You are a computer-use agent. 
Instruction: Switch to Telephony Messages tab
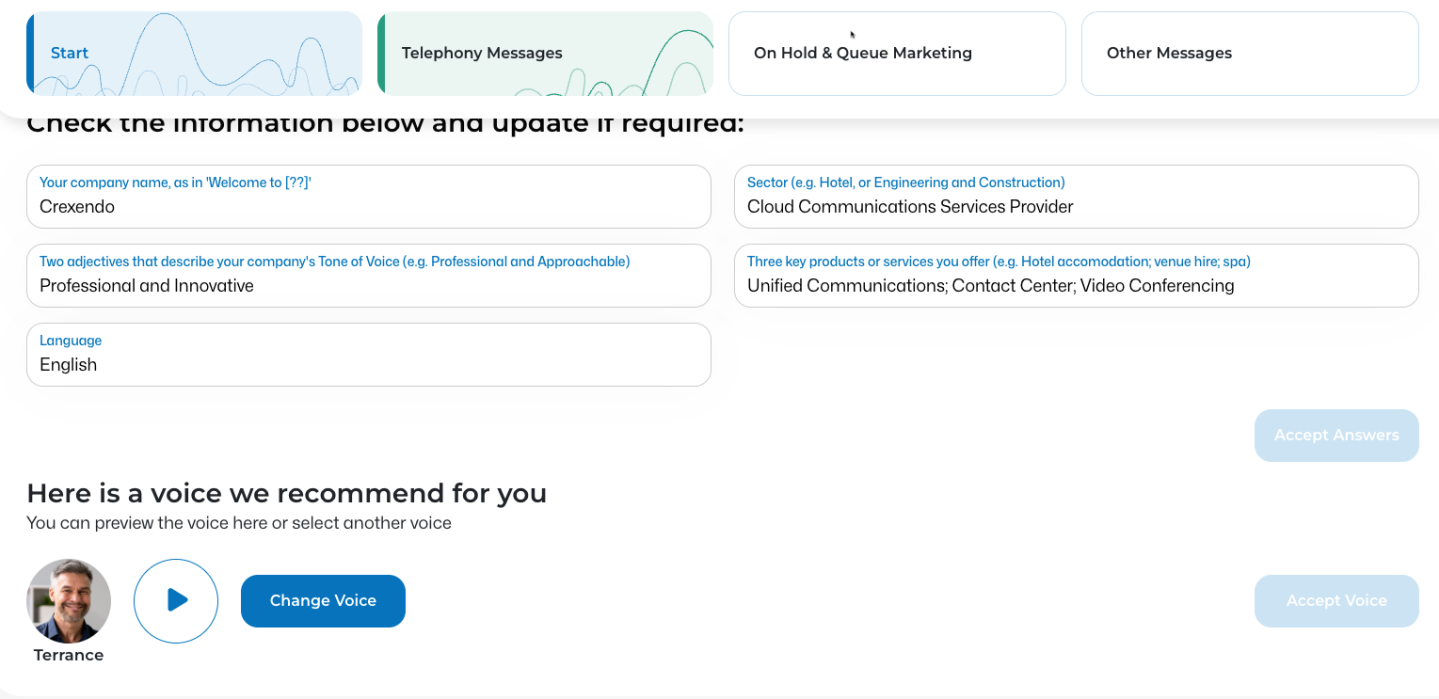[545, 53]
